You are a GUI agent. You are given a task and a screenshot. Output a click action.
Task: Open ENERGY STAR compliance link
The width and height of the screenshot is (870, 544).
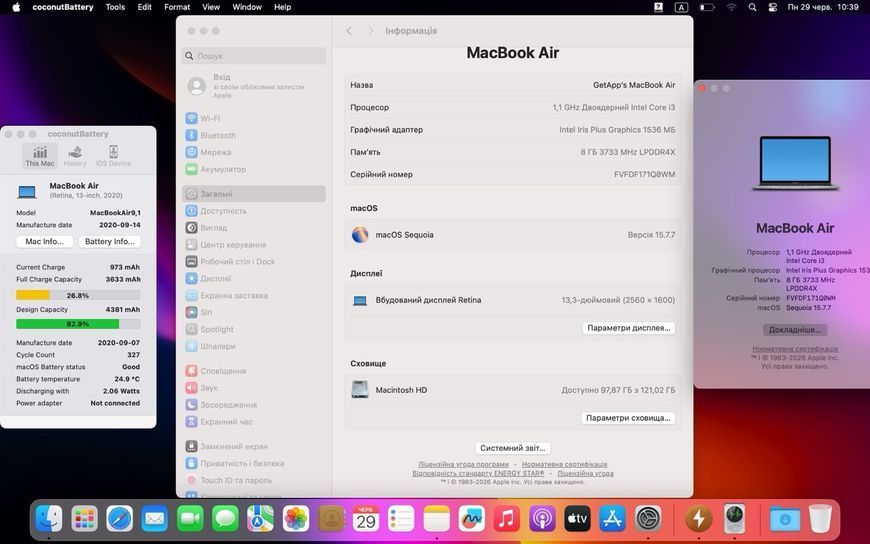coord(478,474)
